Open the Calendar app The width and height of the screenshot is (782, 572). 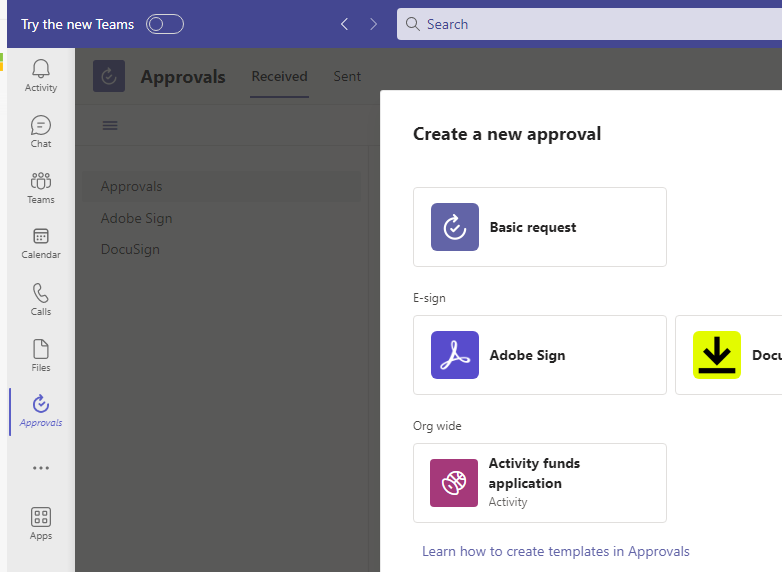click(x=41, y=244)
